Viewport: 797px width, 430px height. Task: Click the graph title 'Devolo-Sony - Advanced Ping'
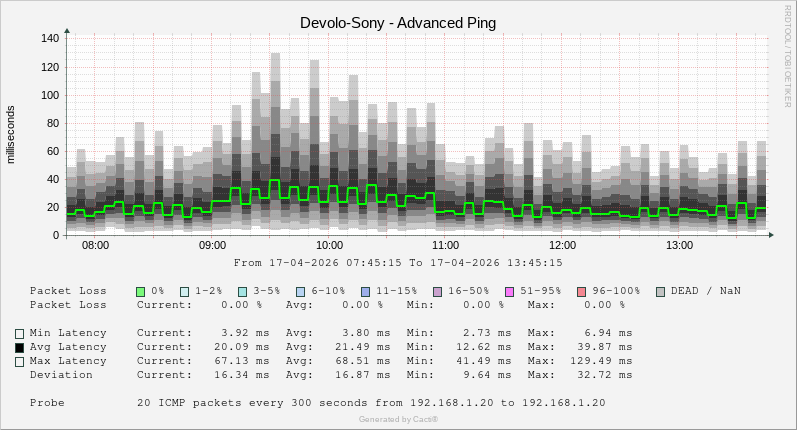coord(398,22)
